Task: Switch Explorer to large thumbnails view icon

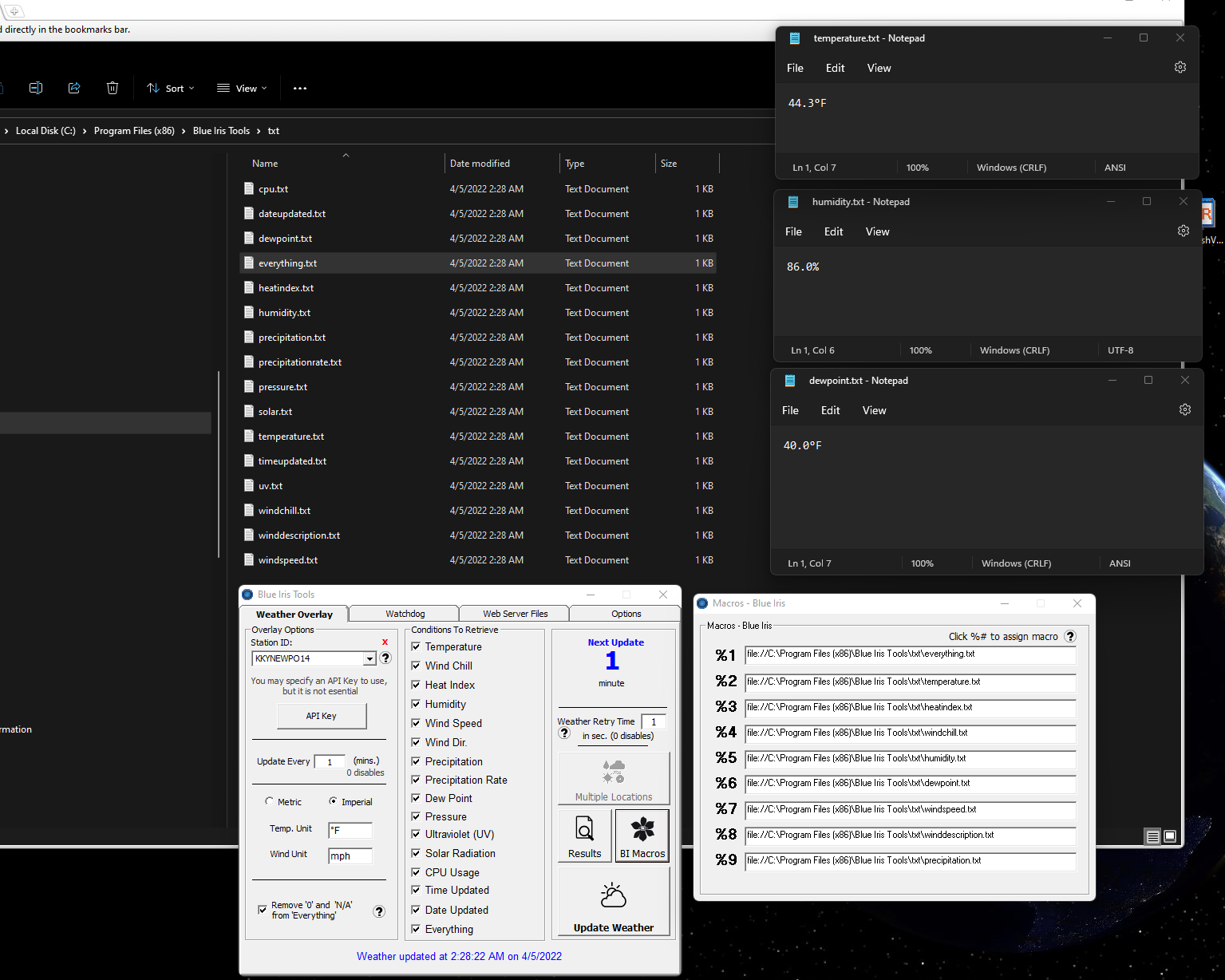Action: pyautogui.click(x=1170, y=836)
